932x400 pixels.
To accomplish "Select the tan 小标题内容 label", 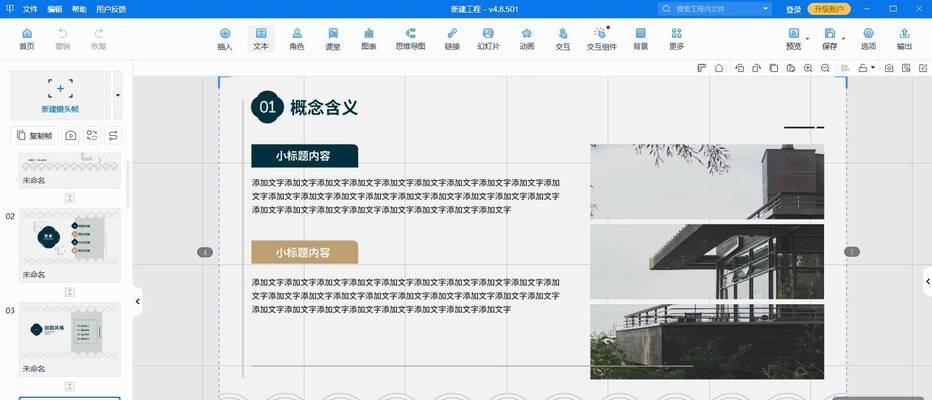I will (304, 252).
